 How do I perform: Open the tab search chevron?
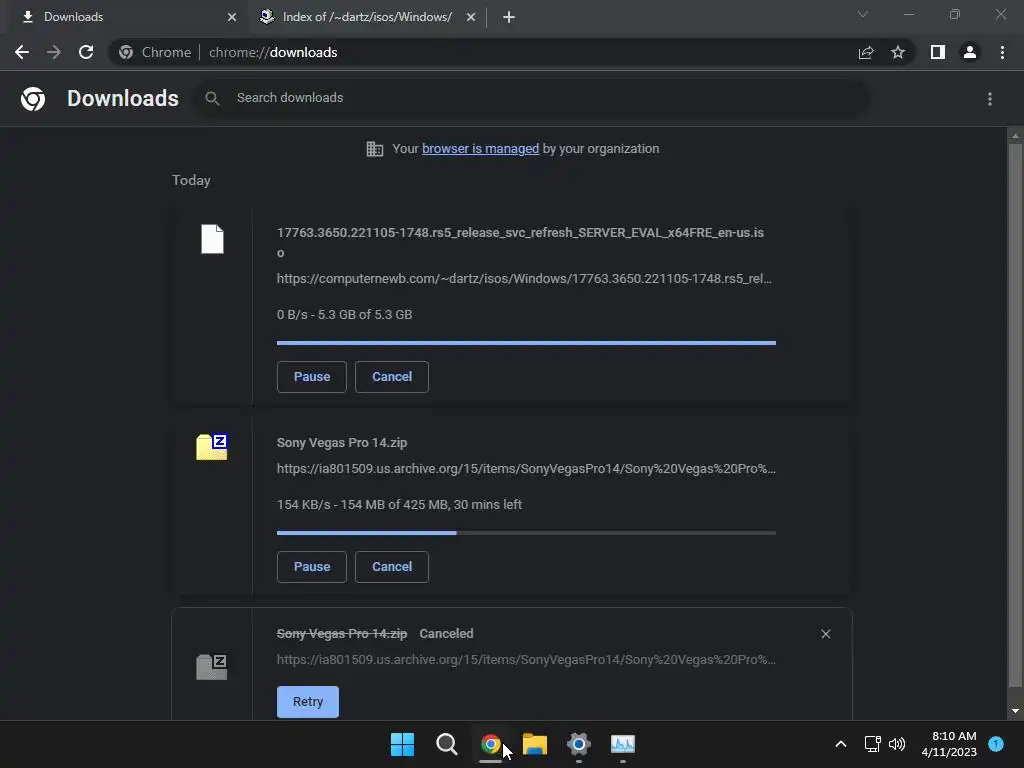click(863, 14)
